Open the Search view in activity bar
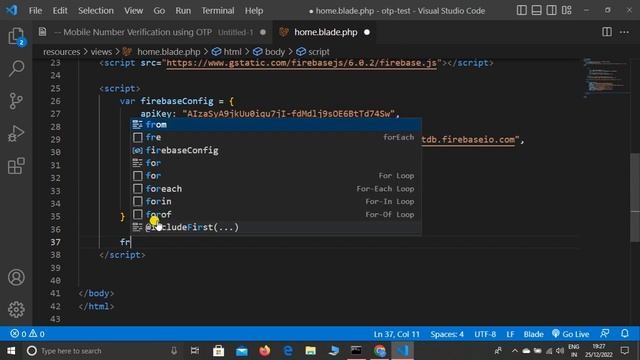 [16, 68]
